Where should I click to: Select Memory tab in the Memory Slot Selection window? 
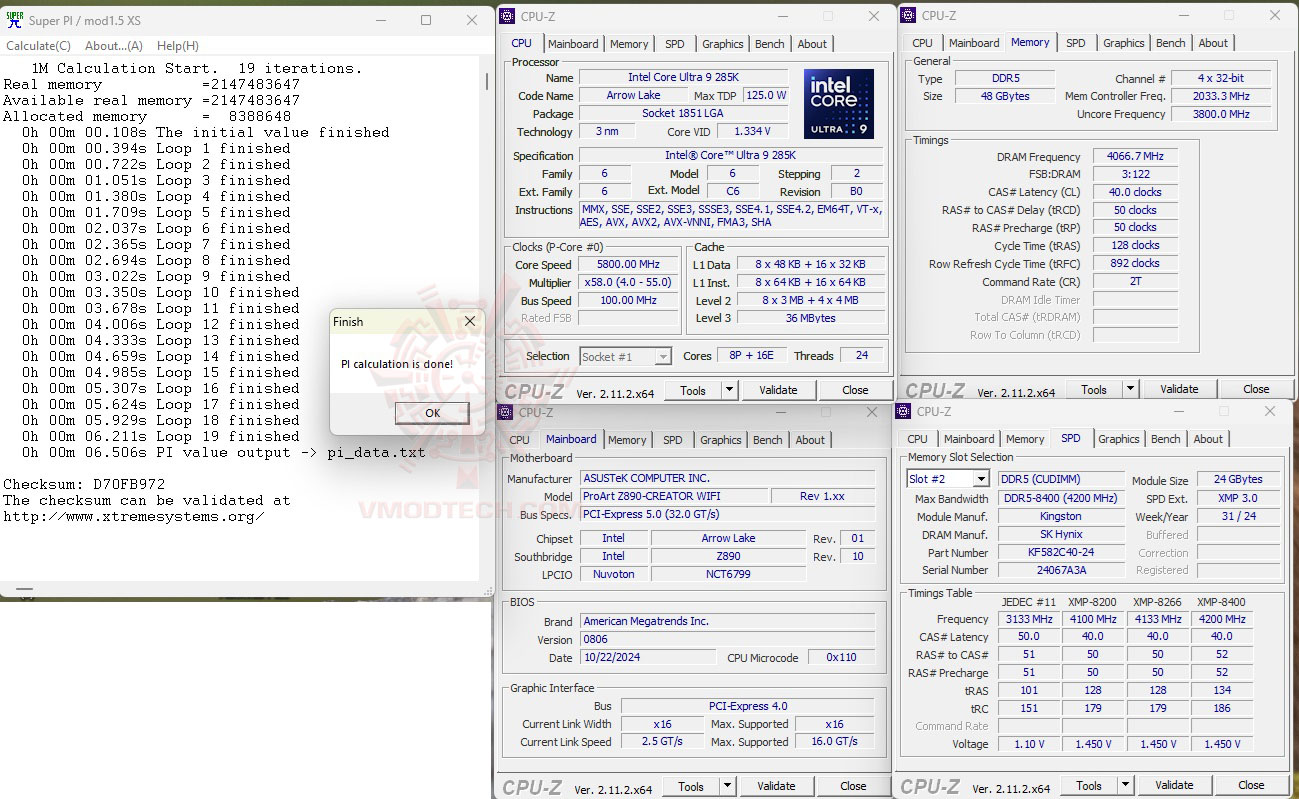tap(1025, 439)
